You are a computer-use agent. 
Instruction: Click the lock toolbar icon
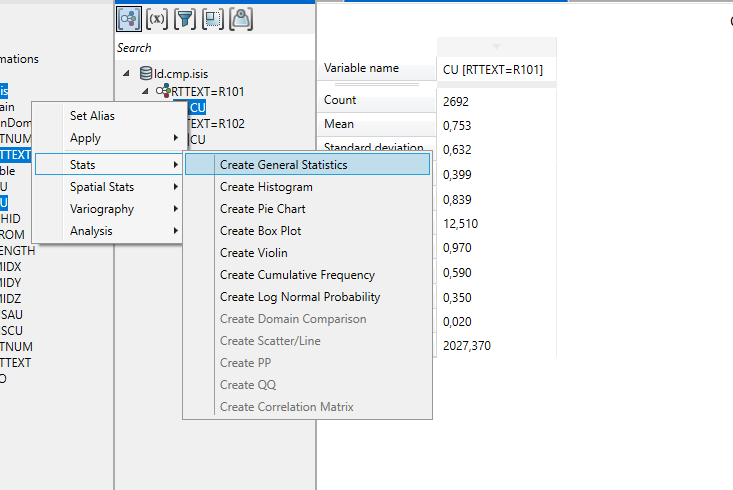pyautogui.click(x=241, y=19)
